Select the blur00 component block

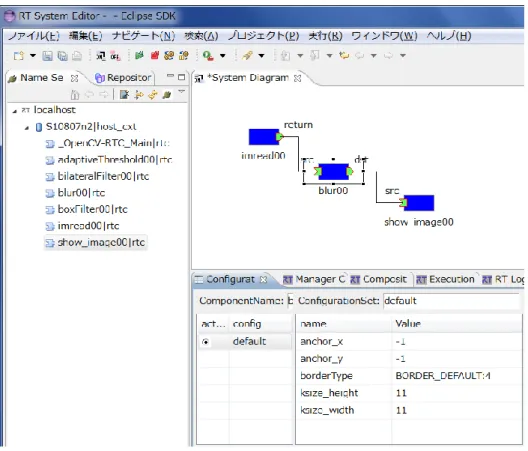(x=334, y=172)
